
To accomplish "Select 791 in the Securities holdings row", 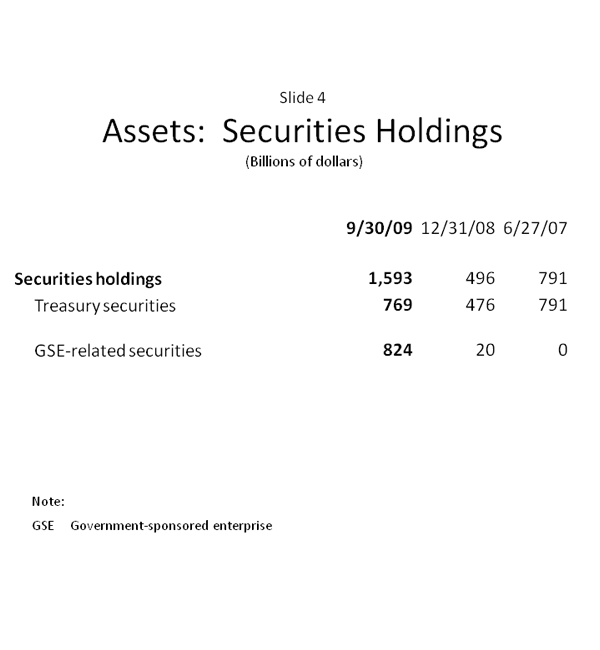I will point(552,279).
